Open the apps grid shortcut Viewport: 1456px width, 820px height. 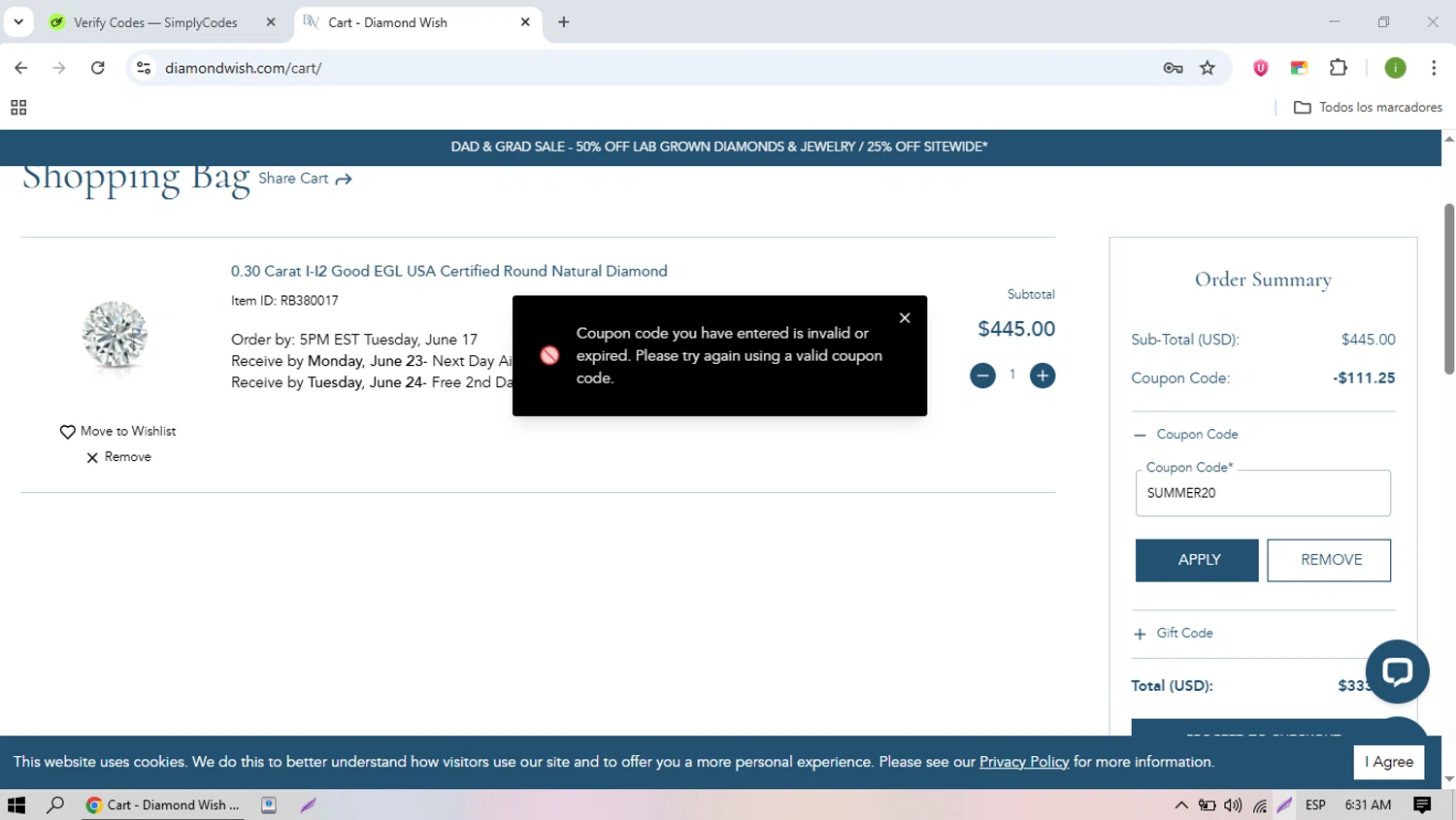(18, 108)
